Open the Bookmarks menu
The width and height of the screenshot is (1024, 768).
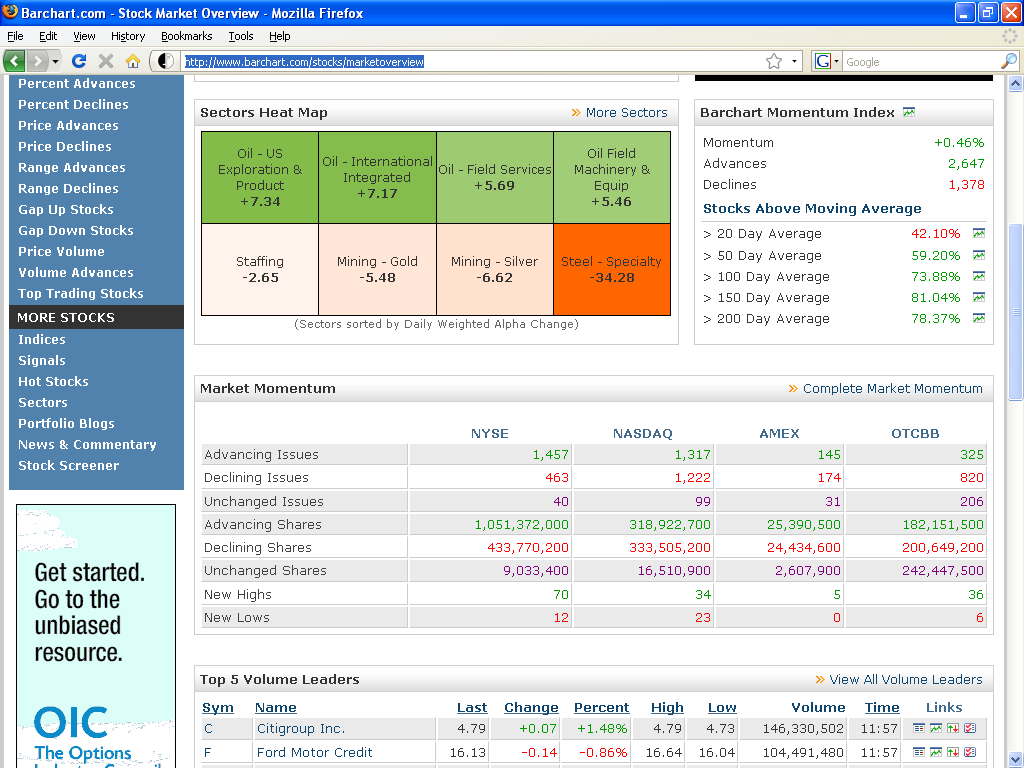[187, 36]
